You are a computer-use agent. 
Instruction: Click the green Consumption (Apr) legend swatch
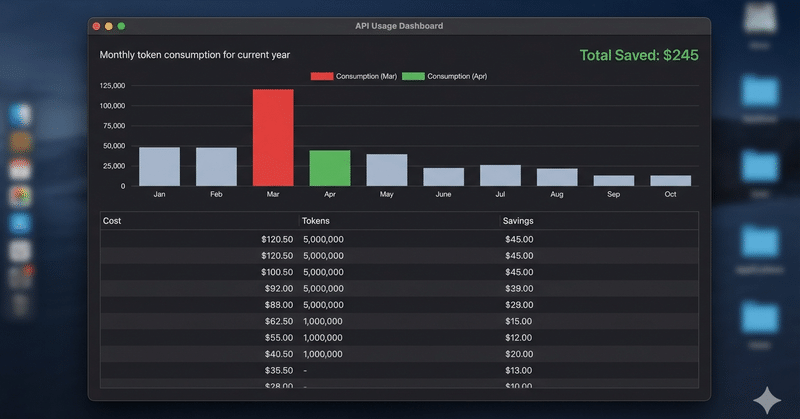click(x=413, y=76)
